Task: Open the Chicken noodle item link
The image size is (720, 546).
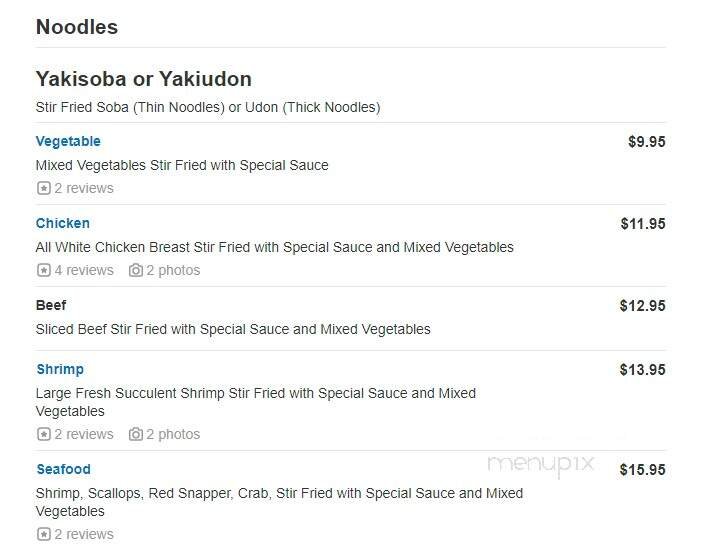Action: point(63,224)
